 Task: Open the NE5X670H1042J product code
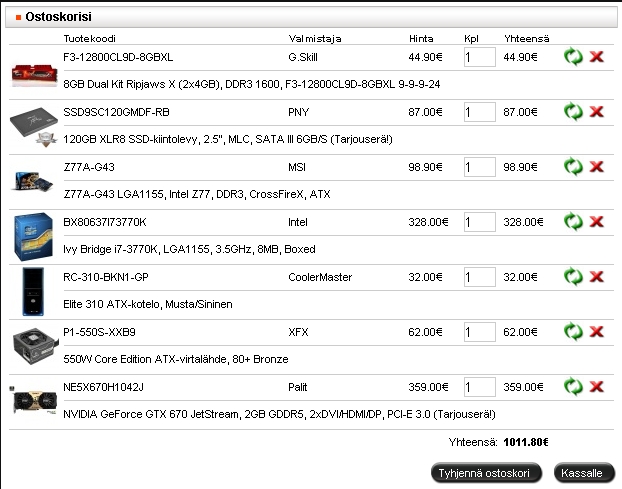pos(104,386)
